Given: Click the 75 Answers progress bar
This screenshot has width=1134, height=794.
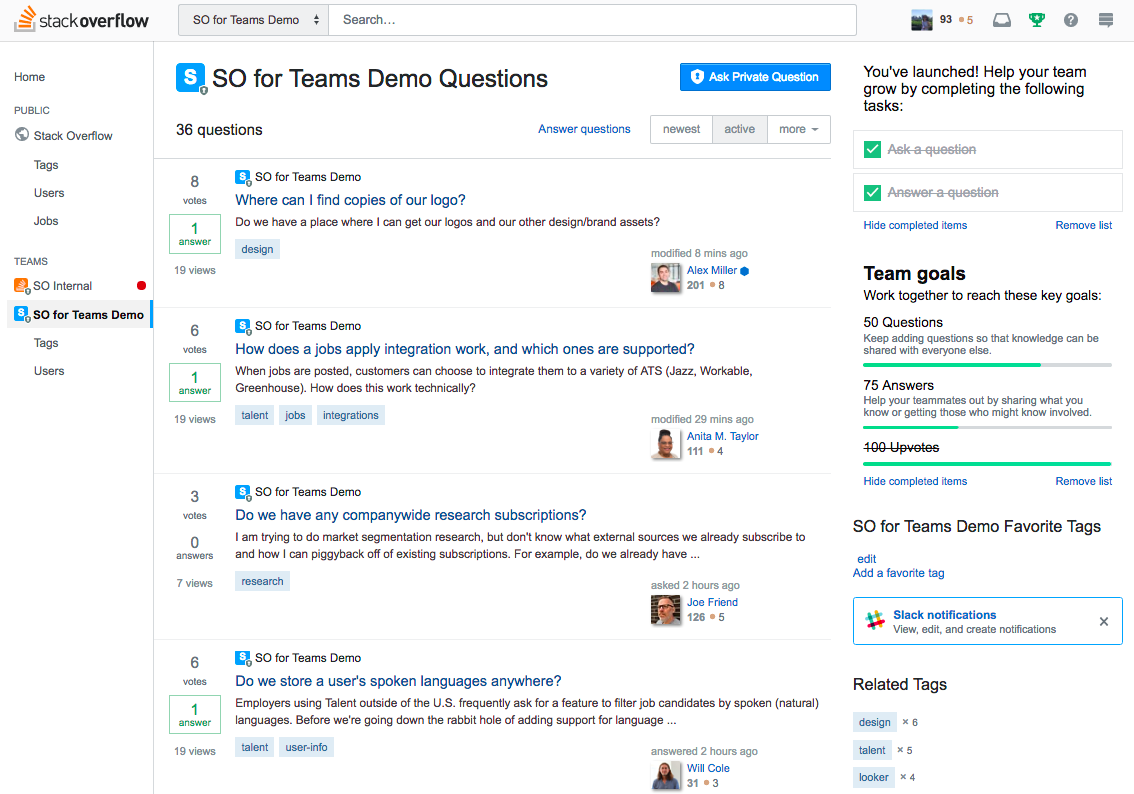Looking at the screenshot, I should point(987,427).
